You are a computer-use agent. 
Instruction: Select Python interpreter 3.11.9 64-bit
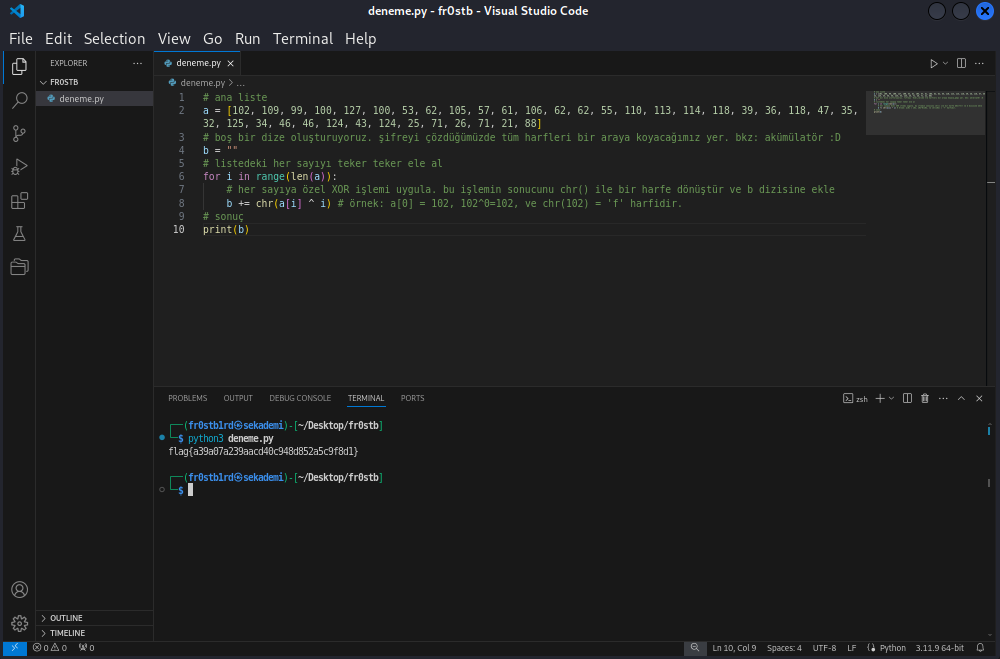pos(939,648)
